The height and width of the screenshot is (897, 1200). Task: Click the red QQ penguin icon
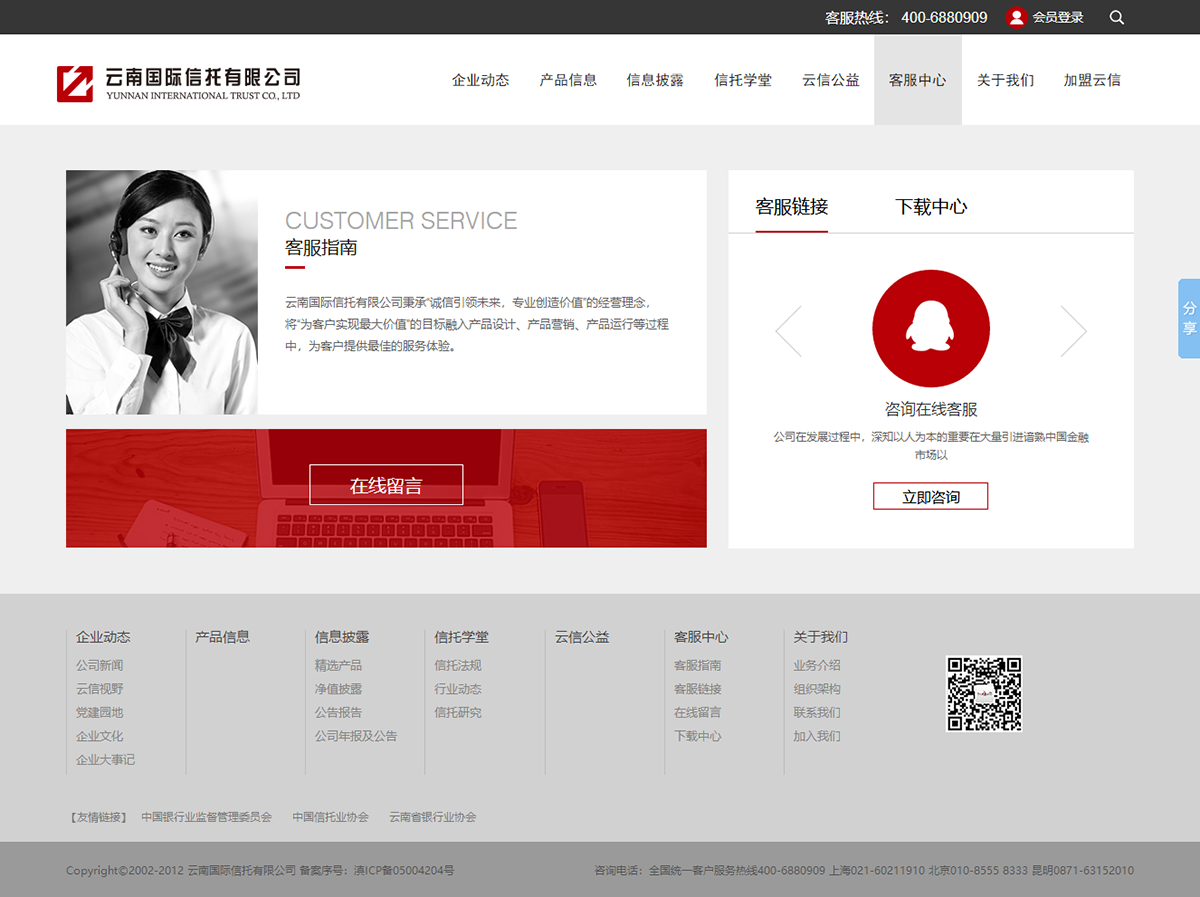(930, 329)
